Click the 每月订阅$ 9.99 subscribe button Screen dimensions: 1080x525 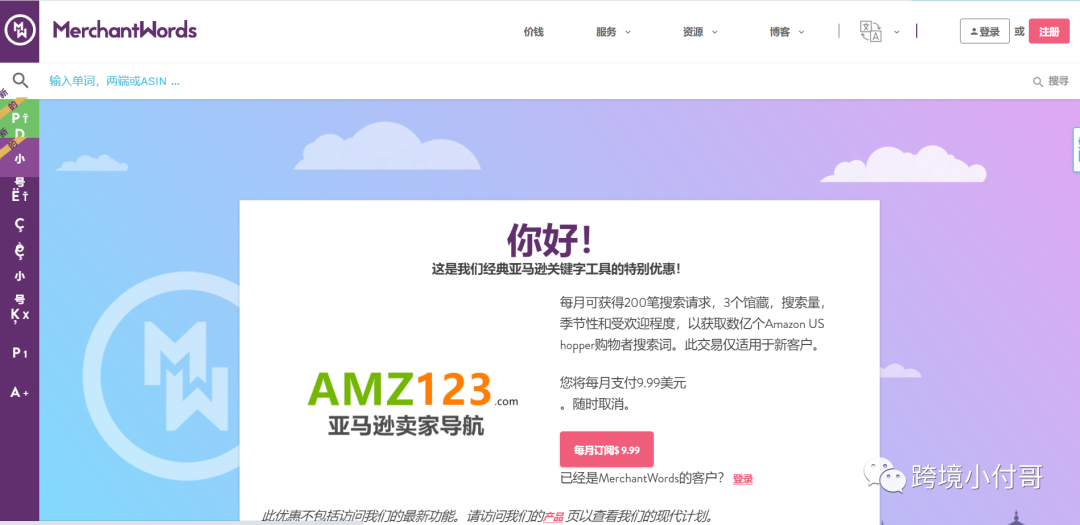tap(607, 449)
